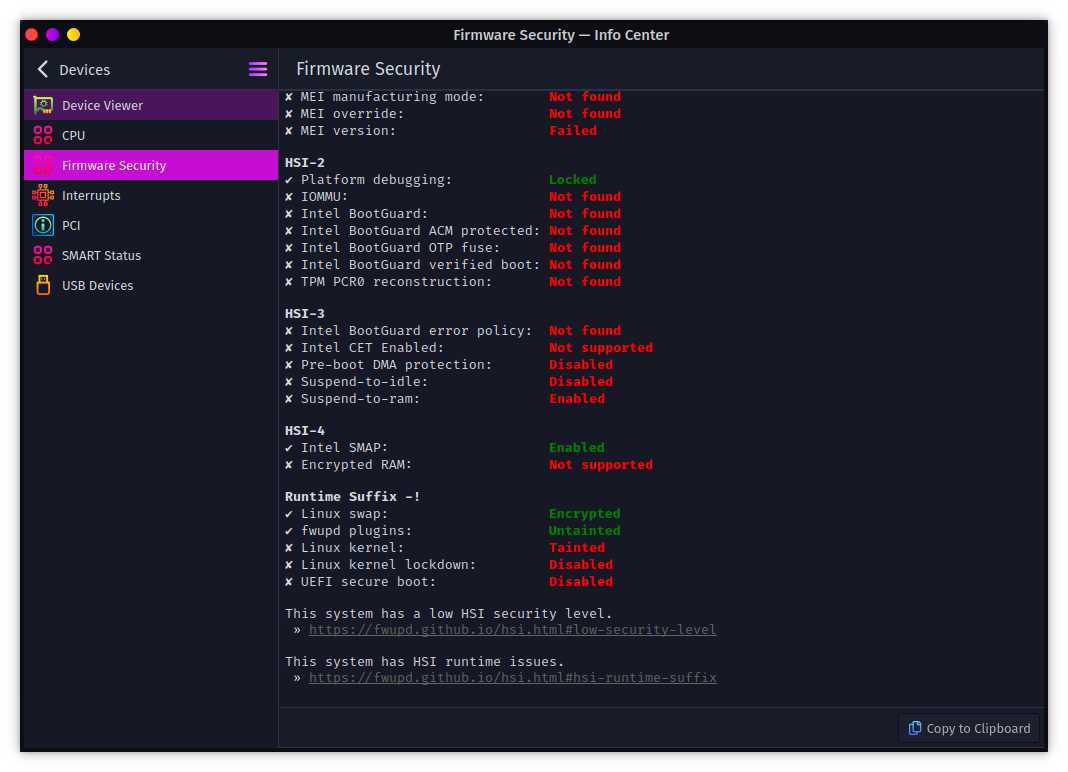Click 'Encrypted RAM:' label
This screenshot has width=1068, height=772.
pos(356,465)
